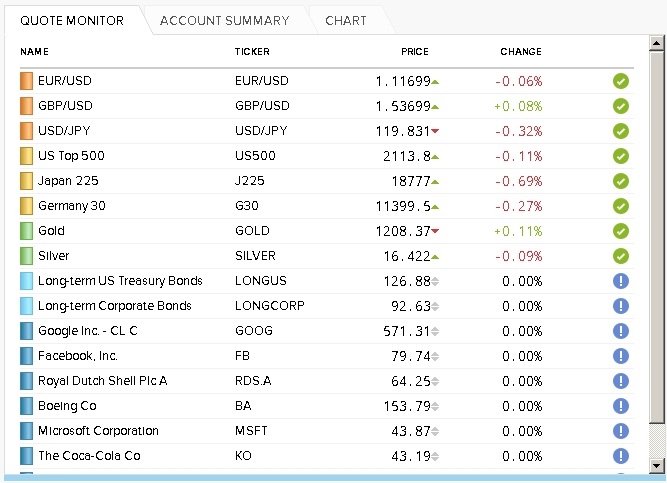
Task: Sort the list by the Price column header
Action: 414,52
